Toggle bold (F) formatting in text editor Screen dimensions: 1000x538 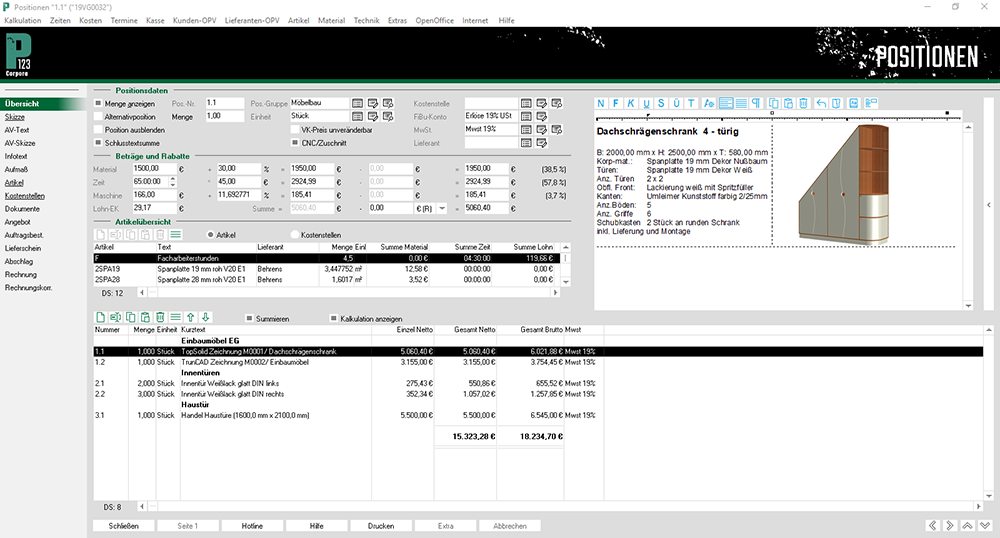click(x=616, y=103)
